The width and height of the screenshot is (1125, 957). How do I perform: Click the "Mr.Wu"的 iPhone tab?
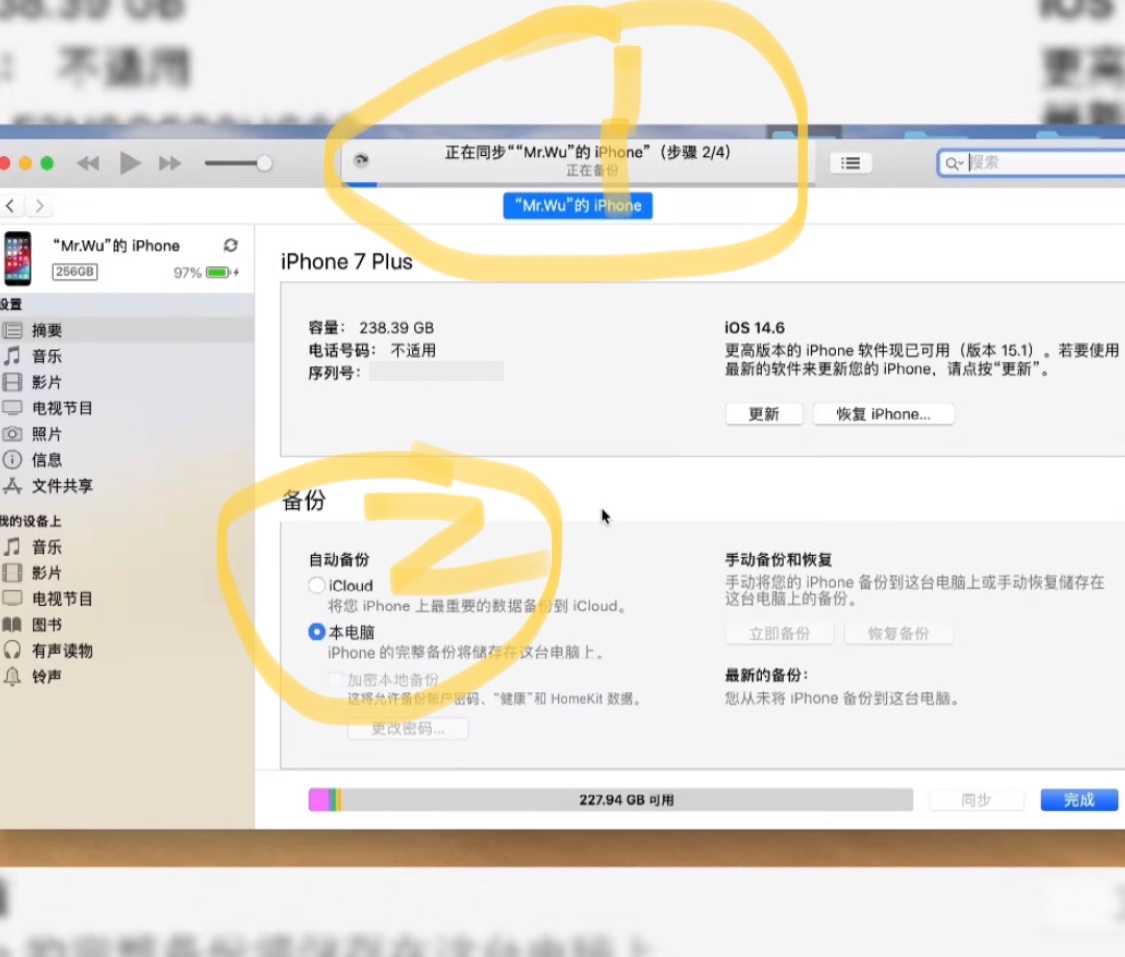[578, 206]
